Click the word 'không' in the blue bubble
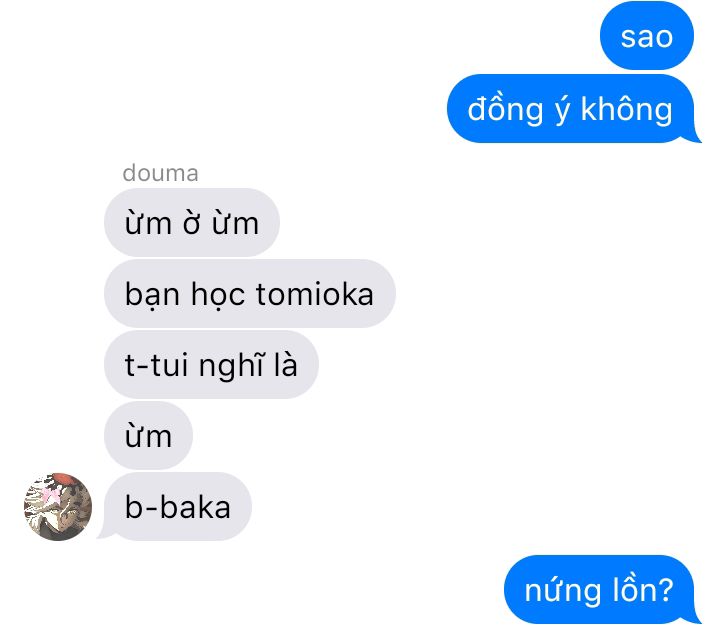 click(x=626, y=110)
